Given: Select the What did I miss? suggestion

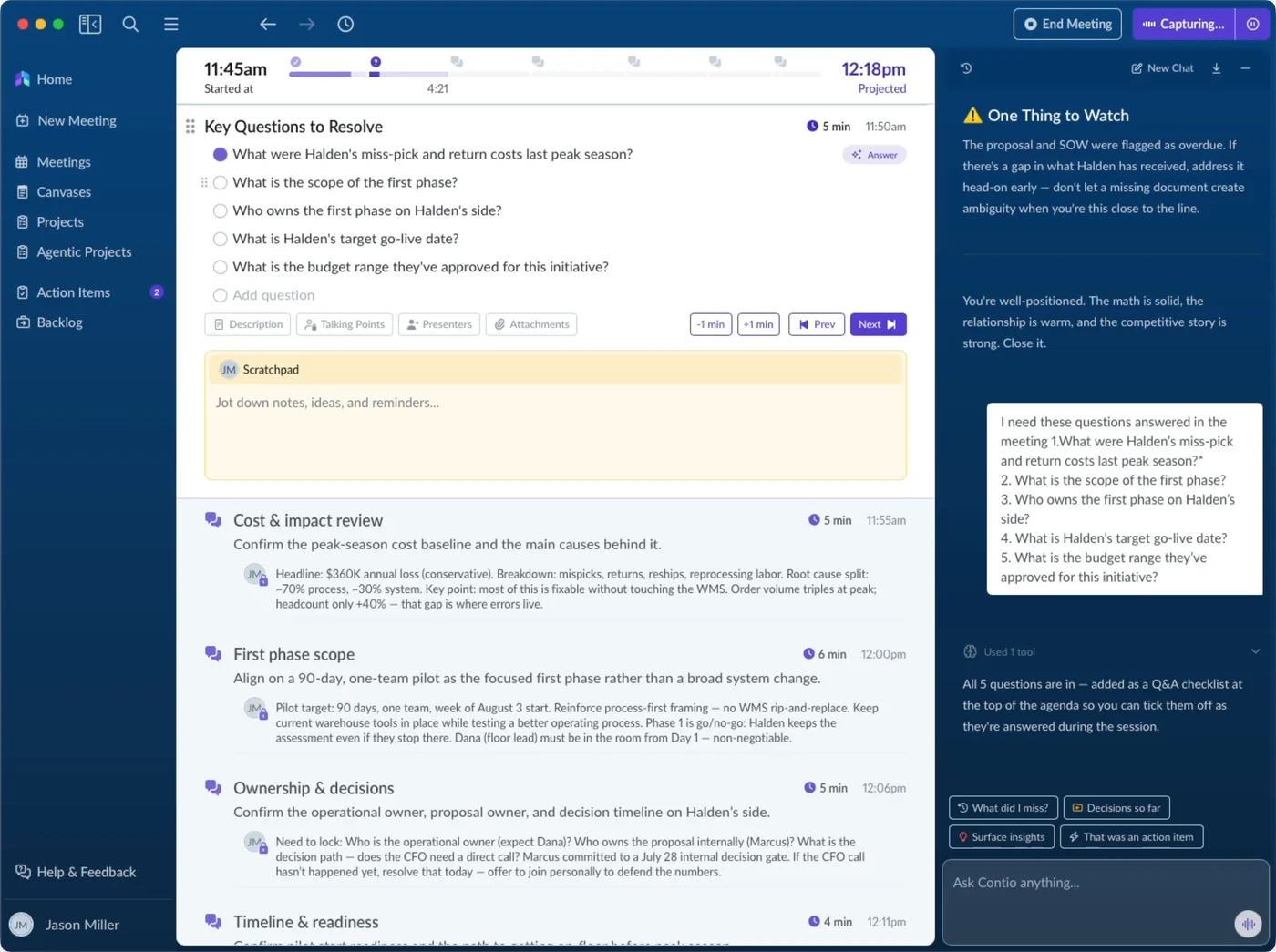Looking at the screenshot, I should [x=1003, y=808].
